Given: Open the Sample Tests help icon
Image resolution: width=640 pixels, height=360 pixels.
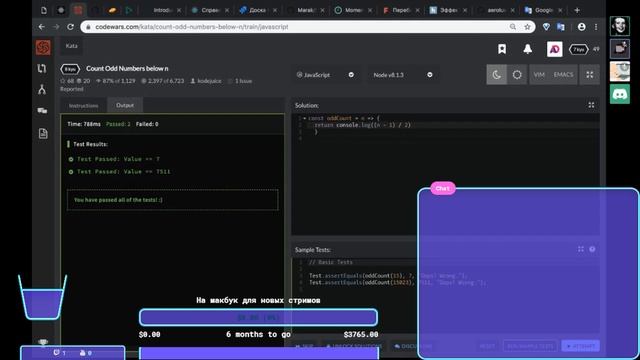Looking at the screenshot, I should pyautogui.click(x=592, y=249).
